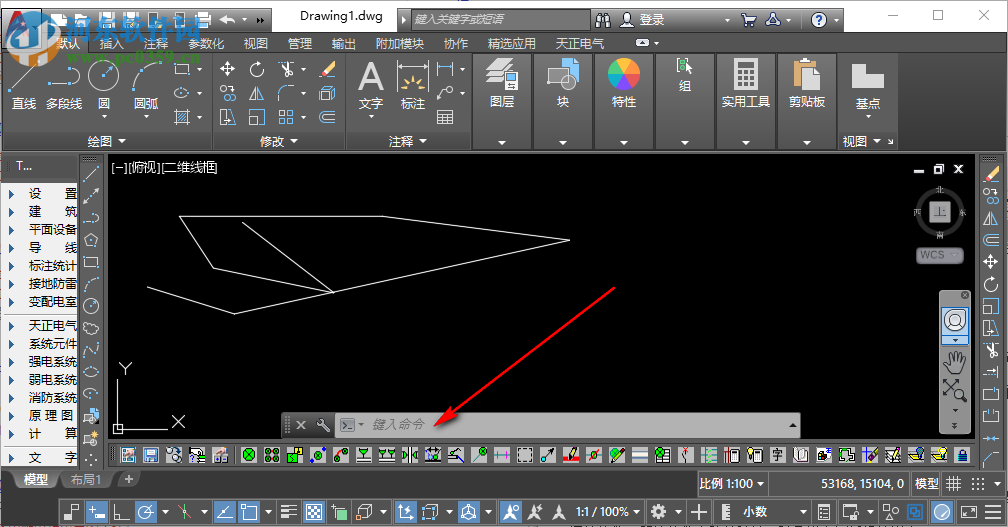Switch to the 插入 ribbon tab
Viewport: 1008px width, 527px height.
pos(112,43)
